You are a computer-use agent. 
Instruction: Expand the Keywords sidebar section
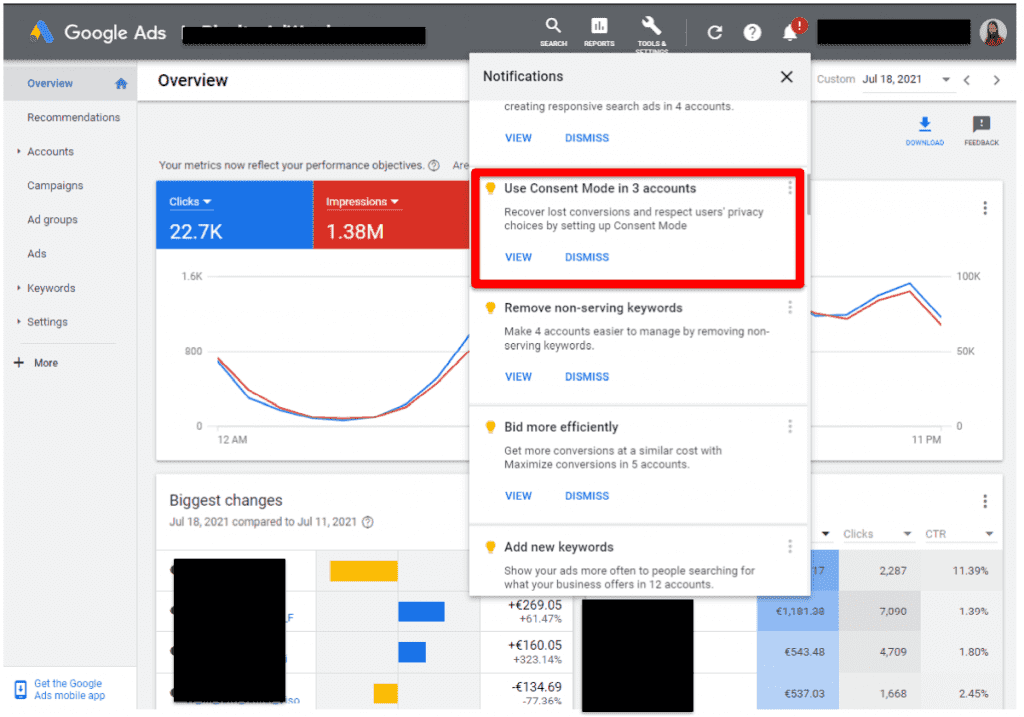click(18, 288)
